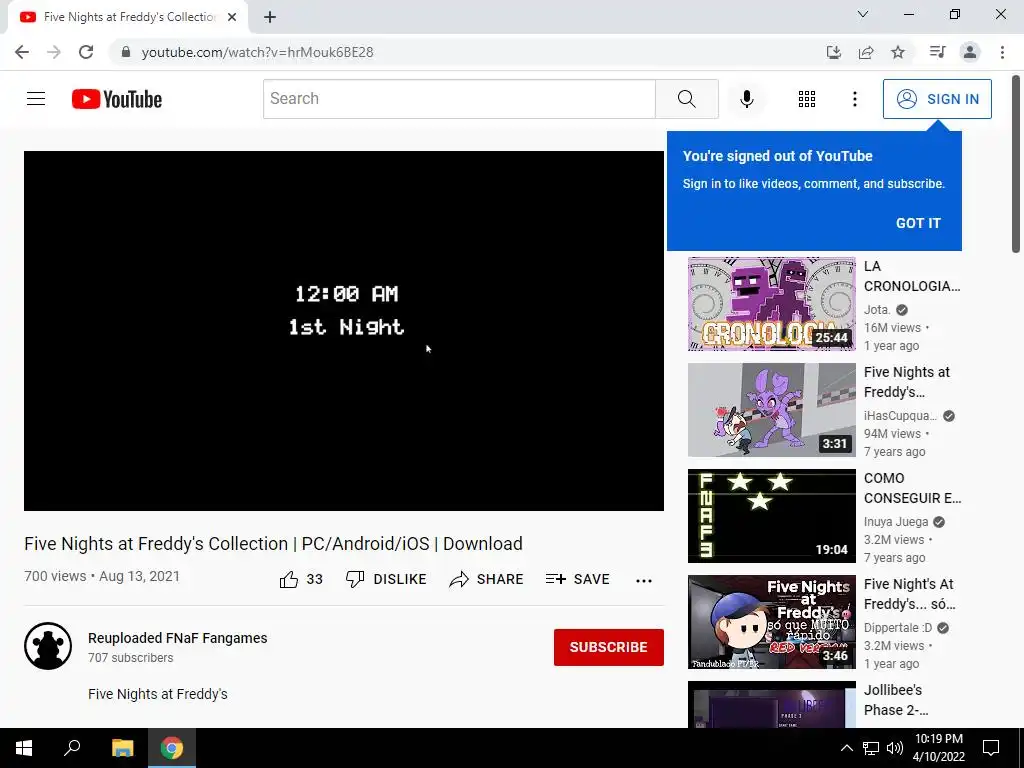The image size is (1024, 768).
Task: Open more actions ellipsis under video
Action: pos(644,580)
